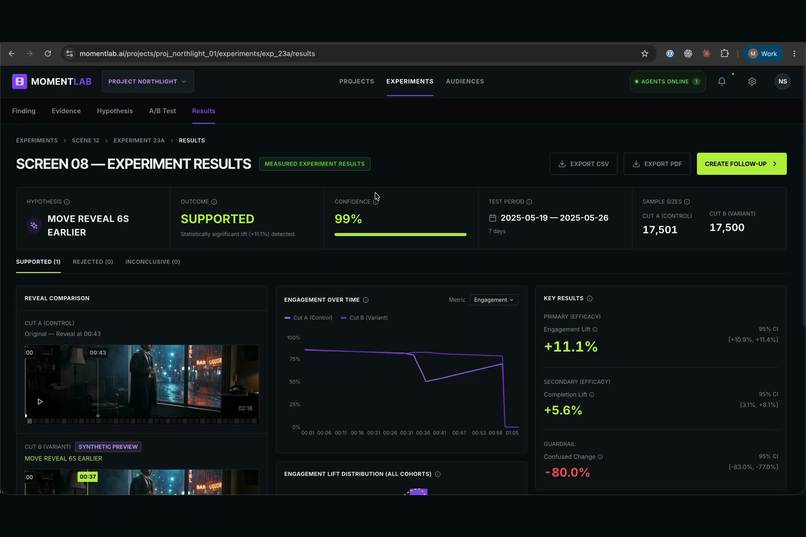
Task: Go to Scene 12 in the breadcrumb
Action: [85, 140]
